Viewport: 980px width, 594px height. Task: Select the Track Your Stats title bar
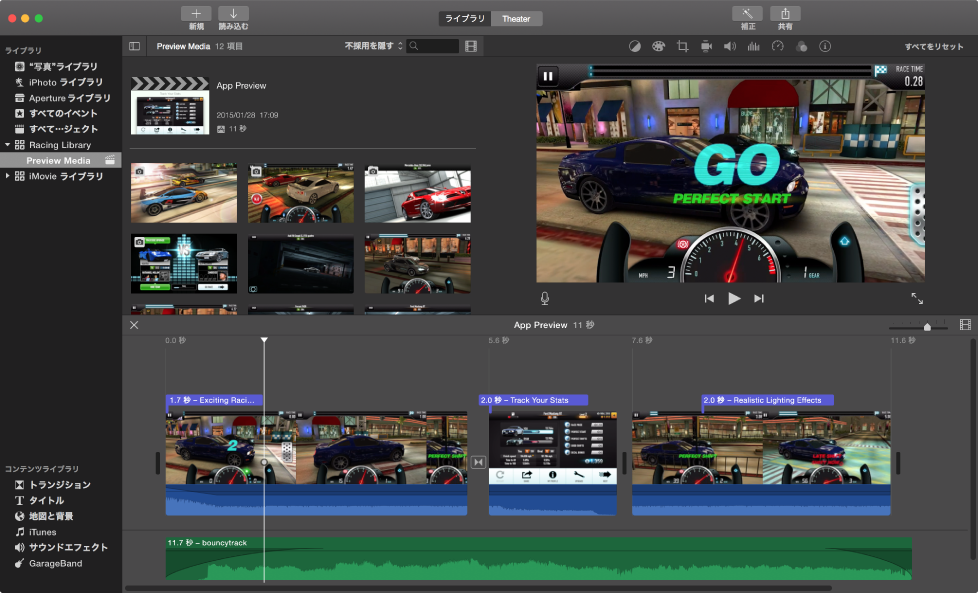pos(534,400)
